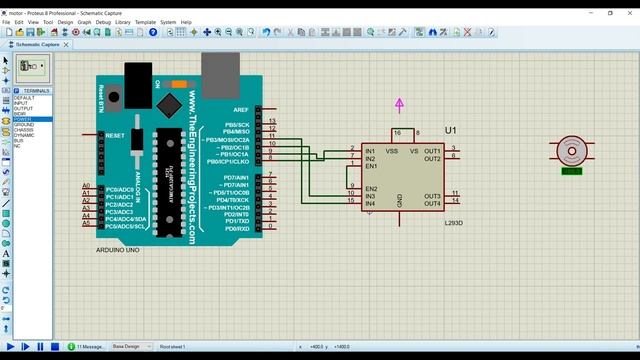Open the System menu

(168, 22)
